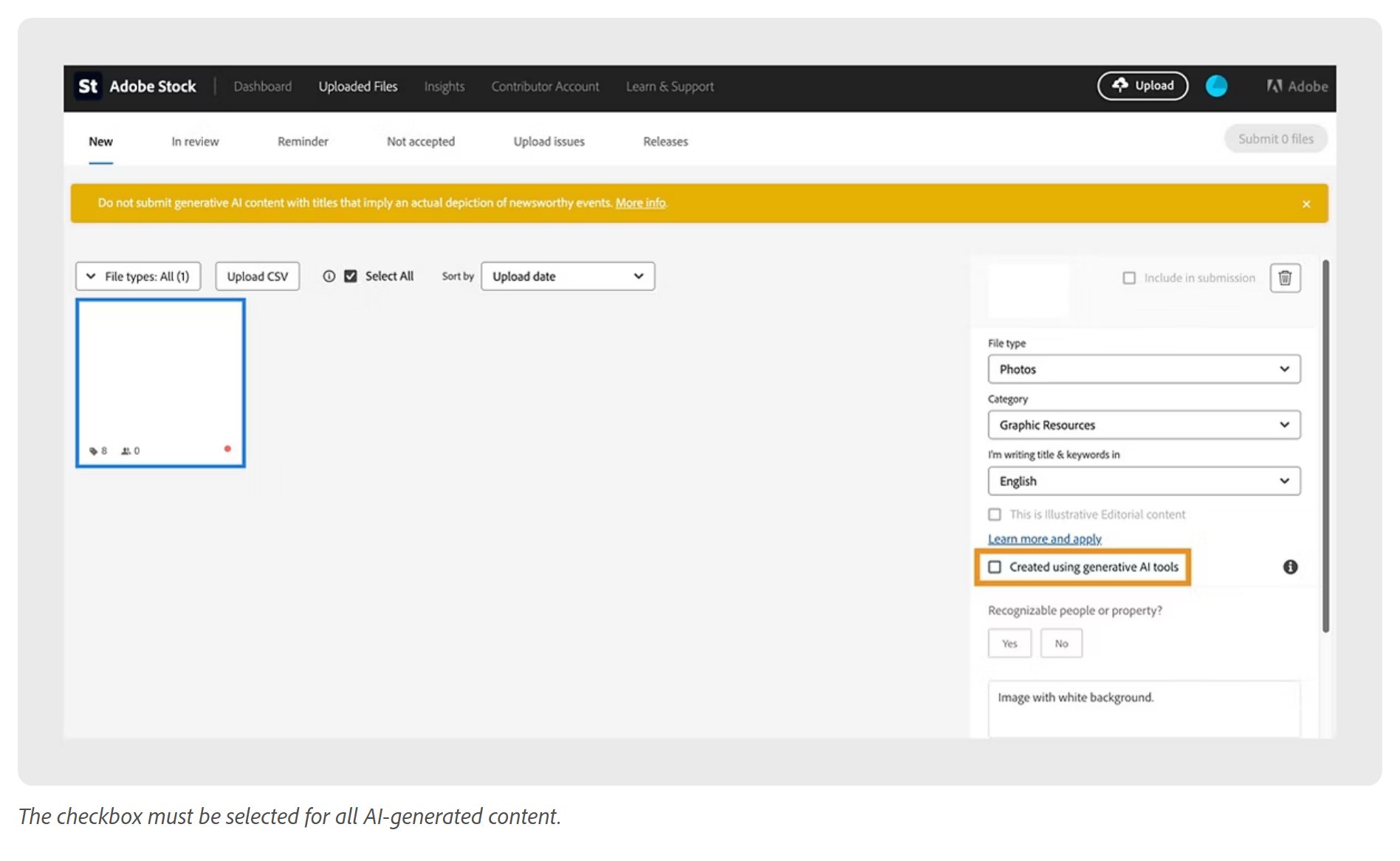Screen dimensions: 1400x861
Task: Open the Category Graphic Resources dropdown
Action: pyautogui.click(x=1144, y=425)
